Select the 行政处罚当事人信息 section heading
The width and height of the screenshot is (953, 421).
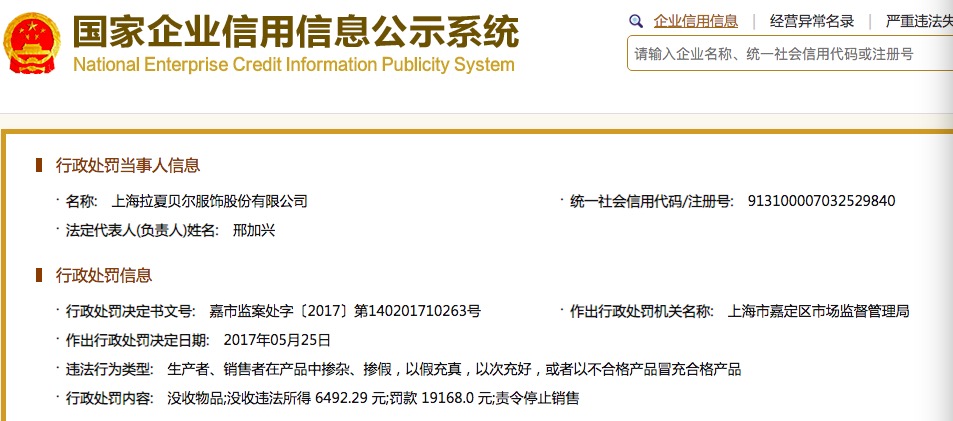click(x=128, y=165)
